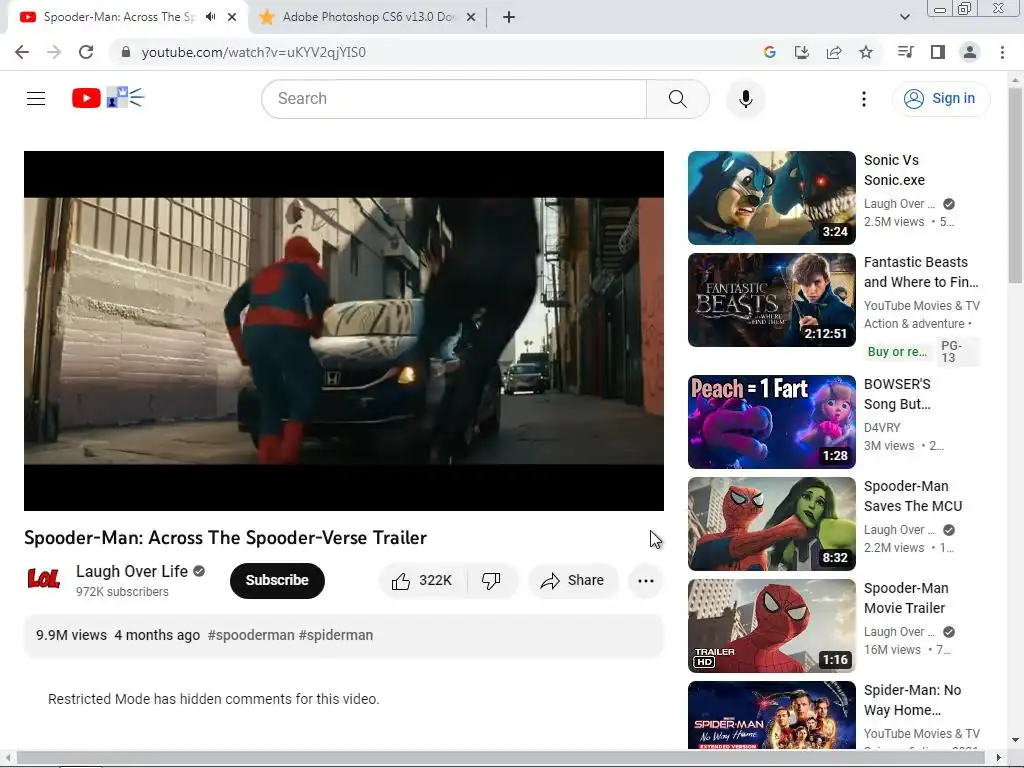
Task: Mute tab via speaker icon on Spooder-Man tab
Action: (210, 17)
